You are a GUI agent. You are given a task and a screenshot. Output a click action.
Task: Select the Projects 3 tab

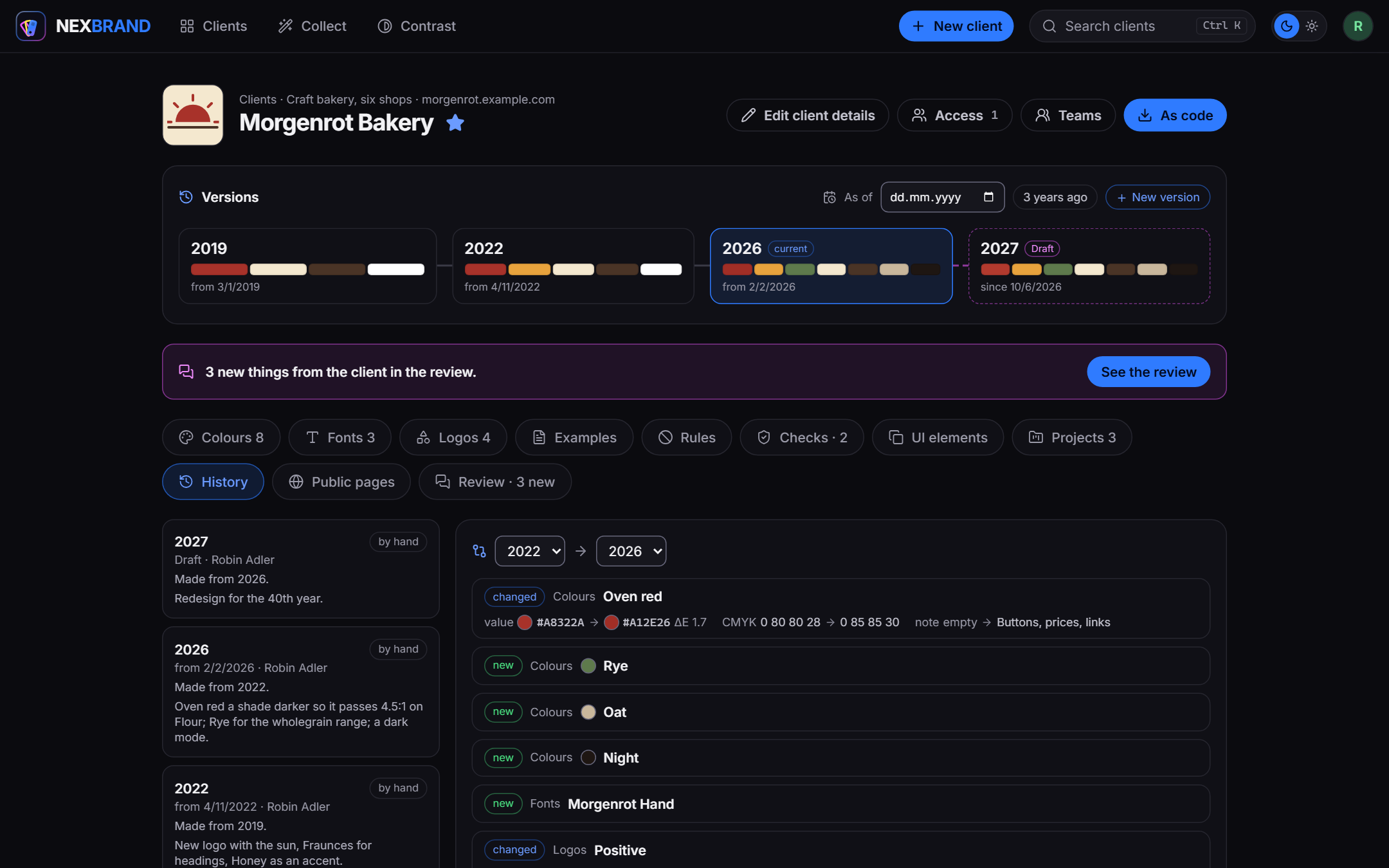click(1072, 437)
